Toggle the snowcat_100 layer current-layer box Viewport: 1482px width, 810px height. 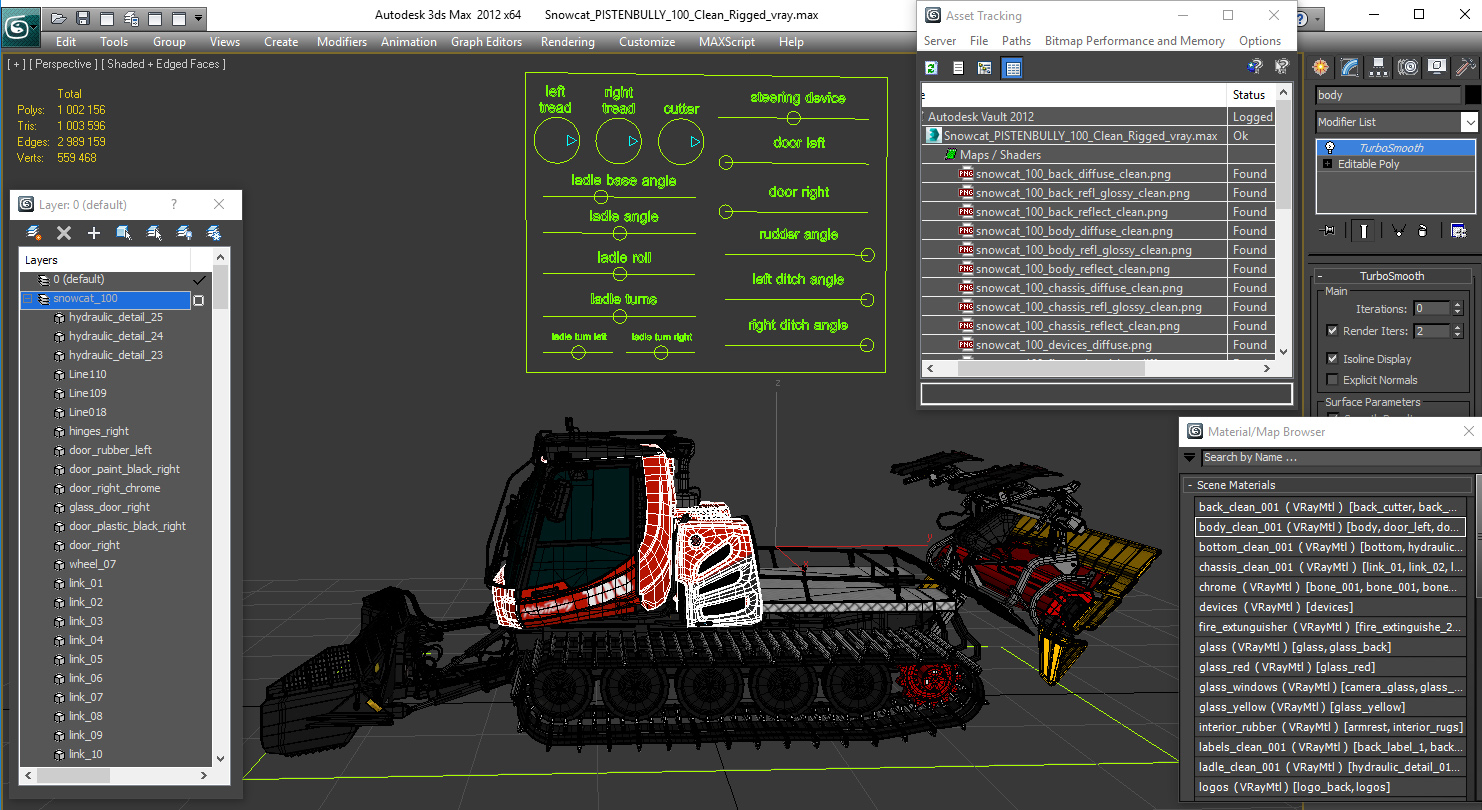(198, 299)
